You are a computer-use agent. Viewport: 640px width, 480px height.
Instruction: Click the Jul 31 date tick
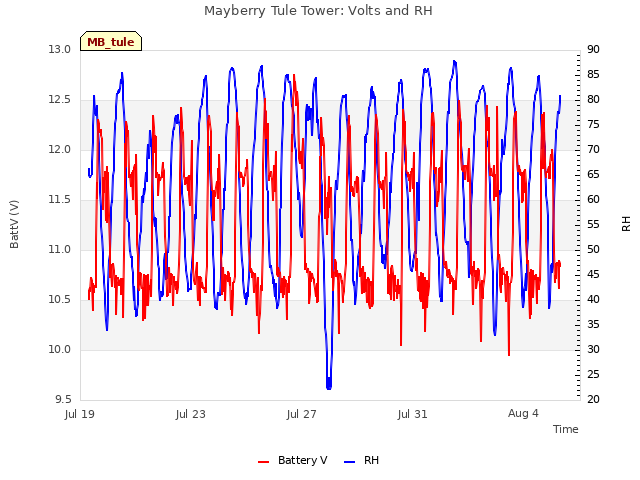pyautogui.click(x=413, y=414)
